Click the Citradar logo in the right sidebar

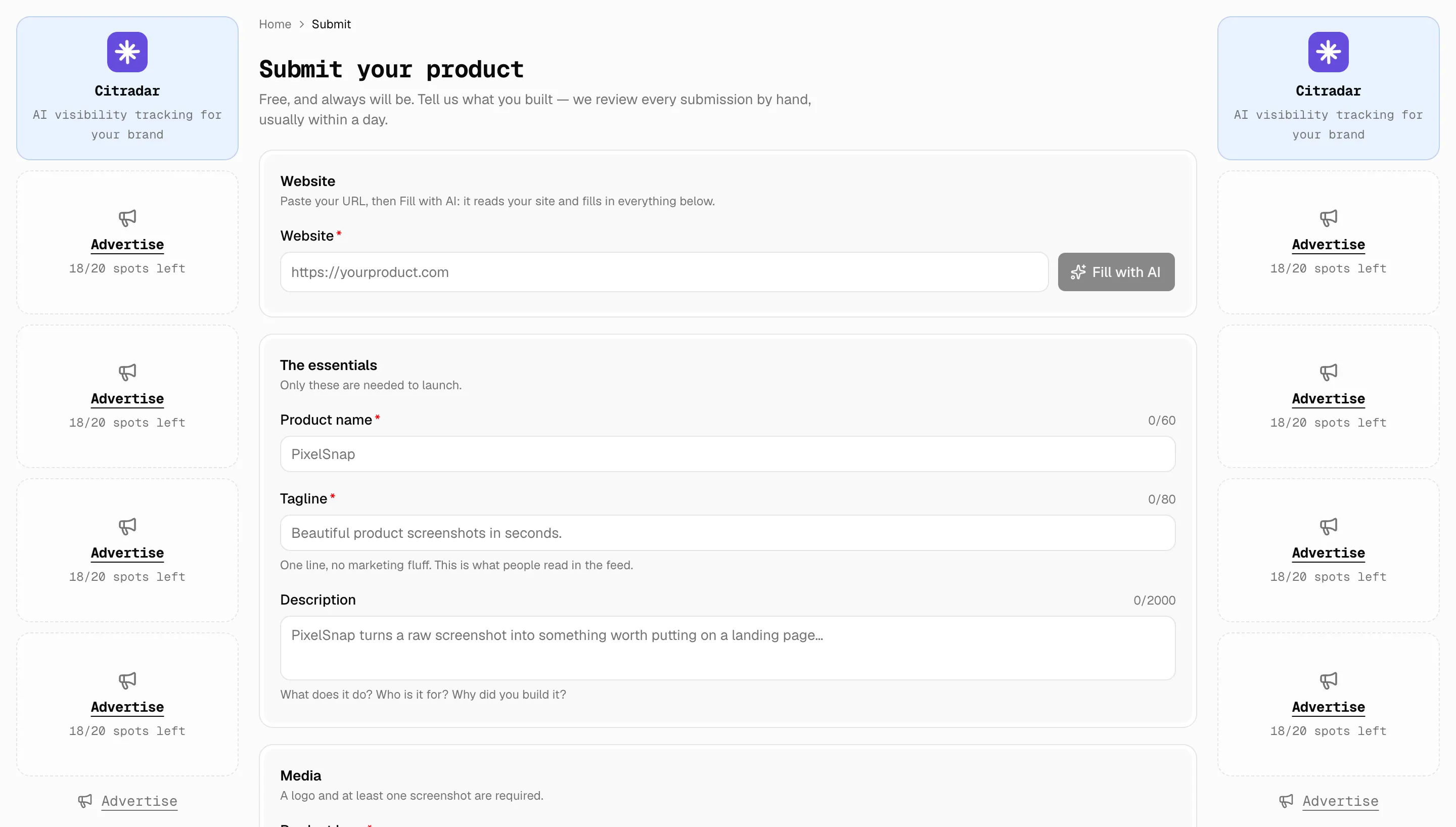1328,52
